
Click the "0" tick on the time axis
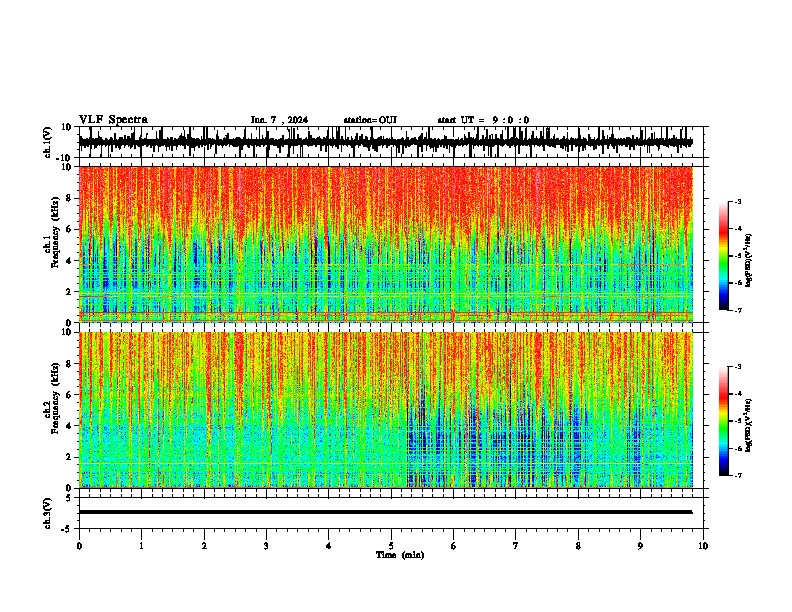79,546
